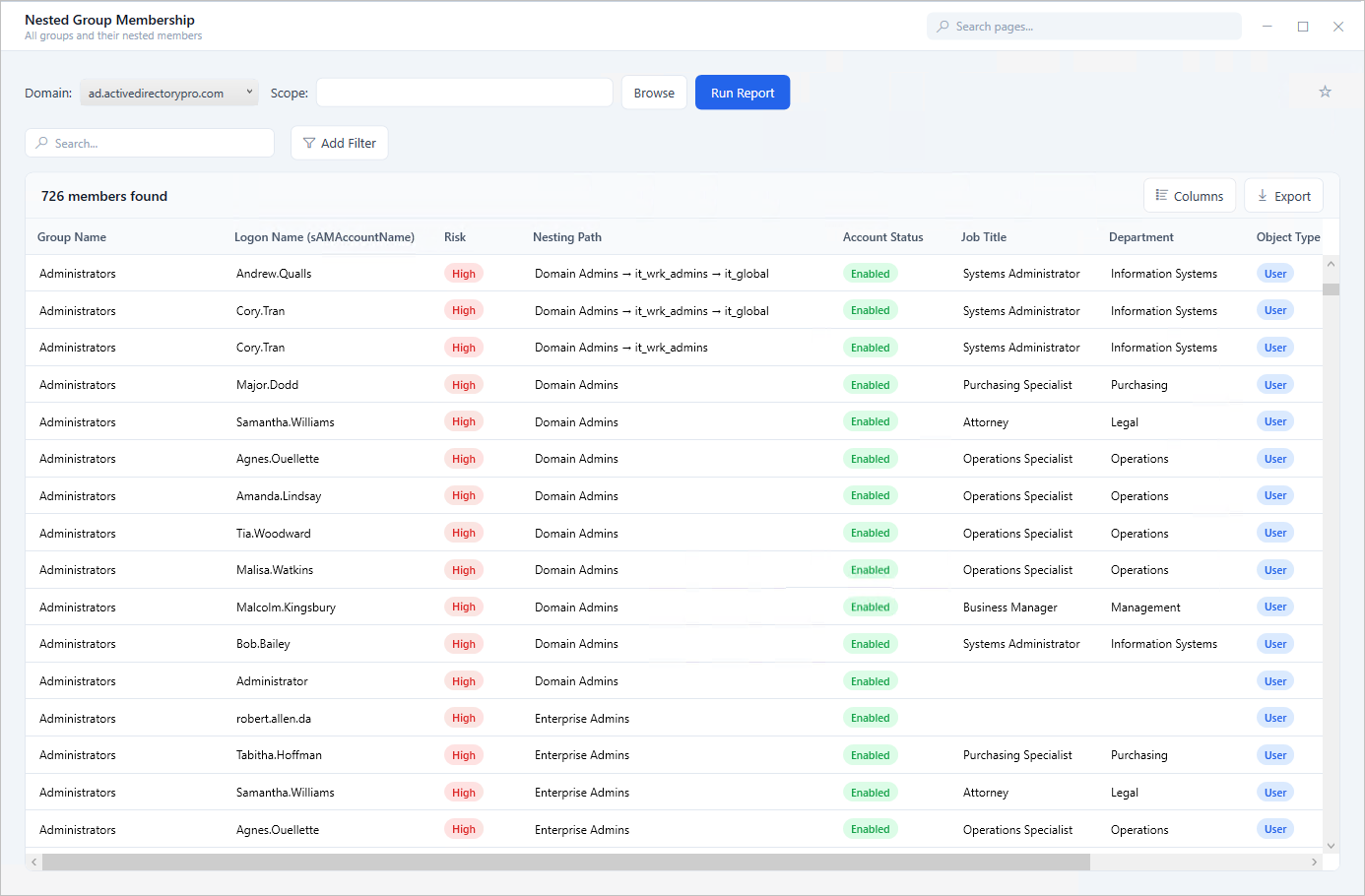Open the domain dropdown ad.activedirectorypro.com
The width and height of the screenshot is (1365, 896).
[169, 93]
